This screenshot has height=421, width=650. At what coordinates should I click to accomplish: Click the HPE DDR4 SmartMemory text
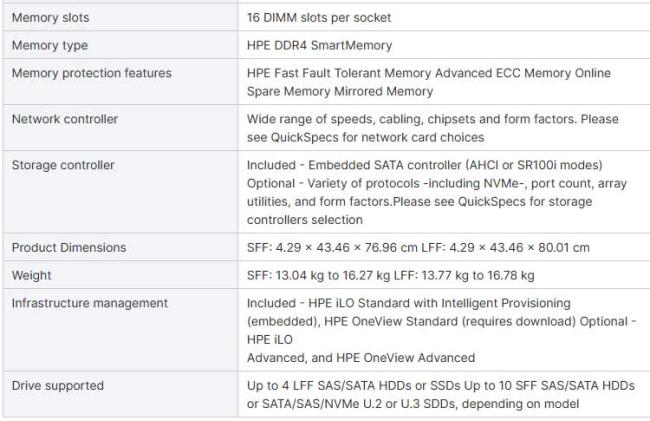point(319,46)
